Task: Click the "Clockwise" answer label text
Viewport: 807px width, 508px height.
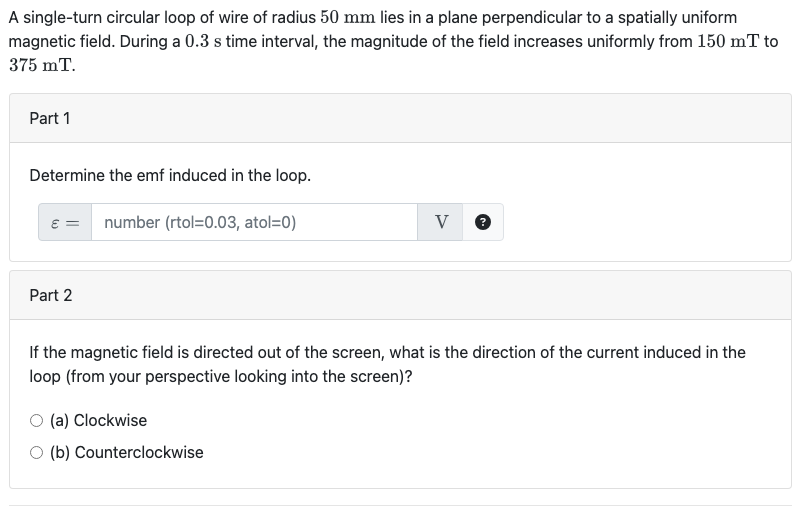Action: point(110,421)
